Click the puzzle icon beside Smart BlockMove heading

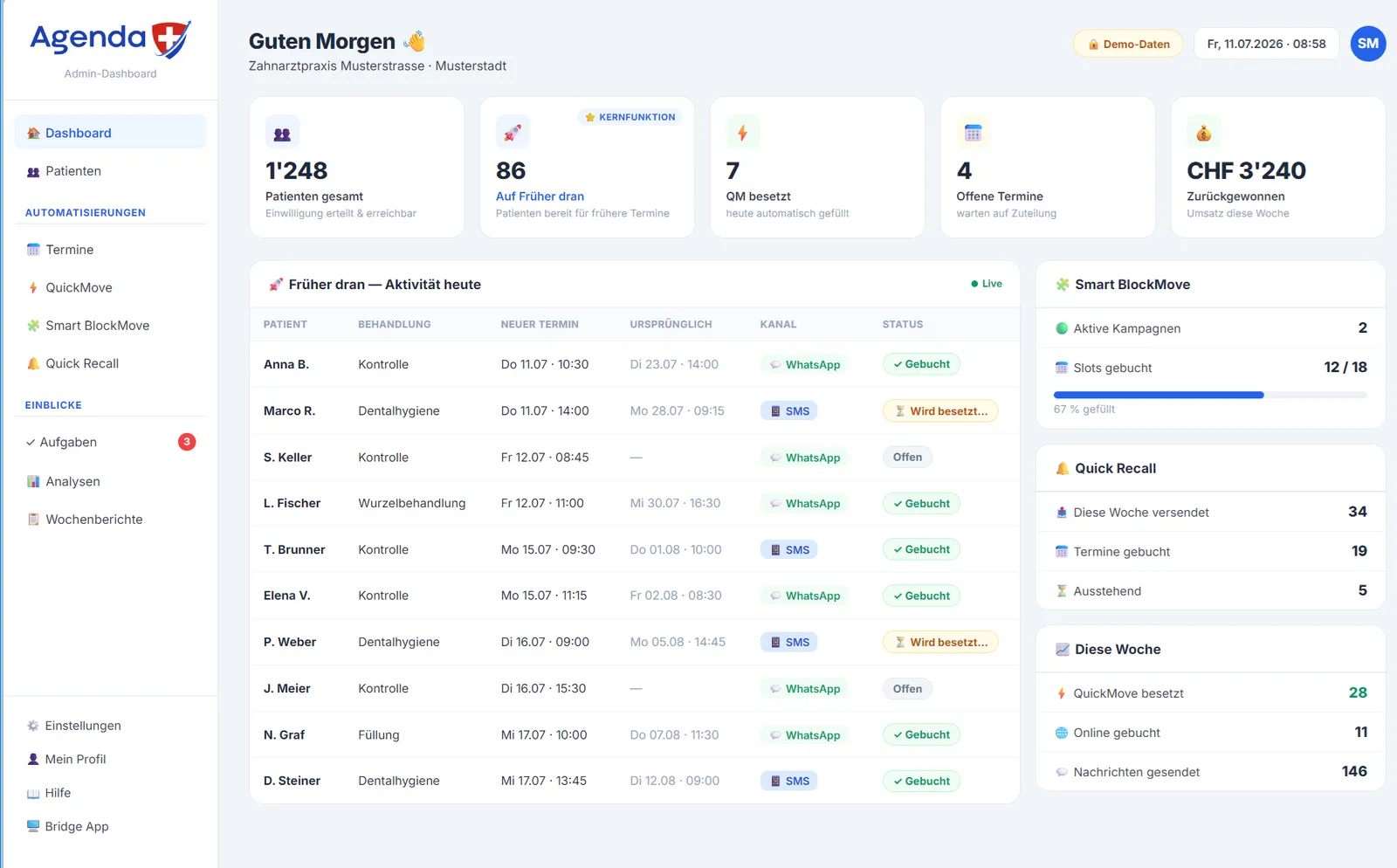coord(1063,285)
